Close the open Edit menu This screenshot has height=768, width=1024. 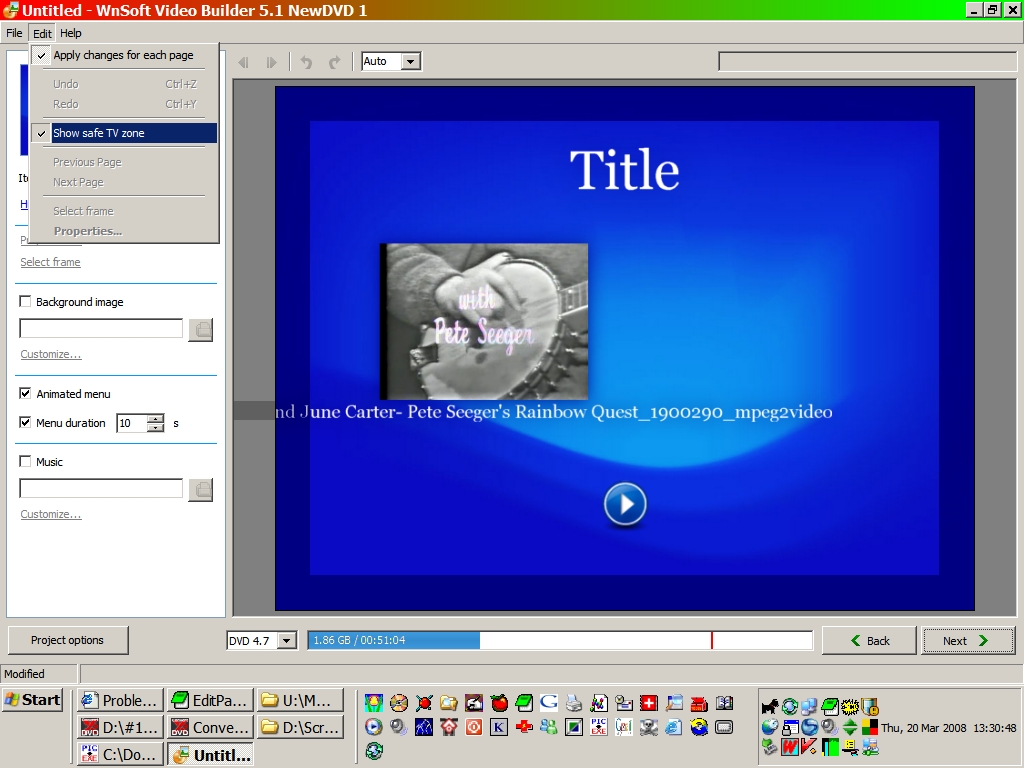tap(42, 33)
